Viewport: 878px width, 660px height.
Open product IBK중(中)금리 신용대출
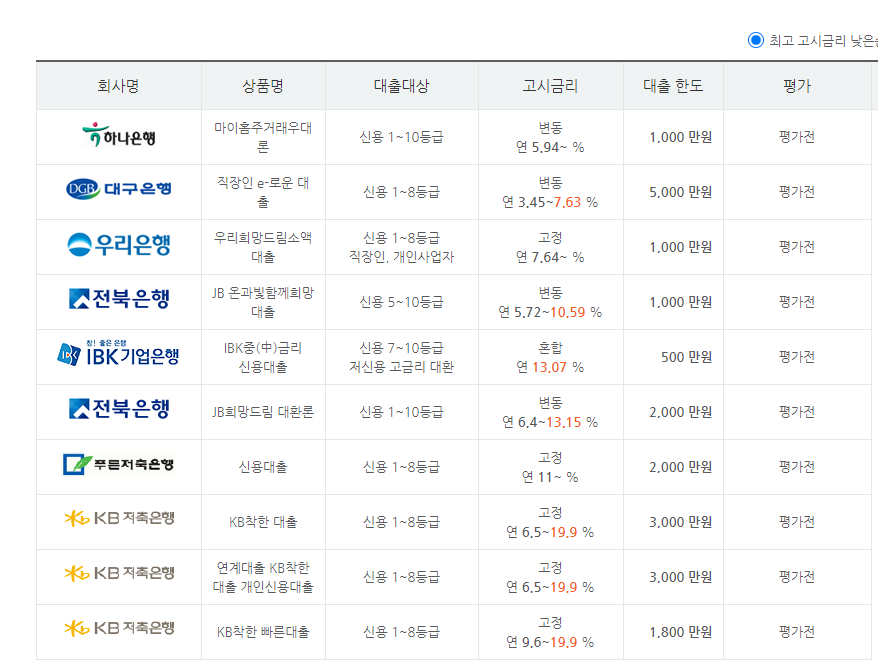(x=263, y=357)
